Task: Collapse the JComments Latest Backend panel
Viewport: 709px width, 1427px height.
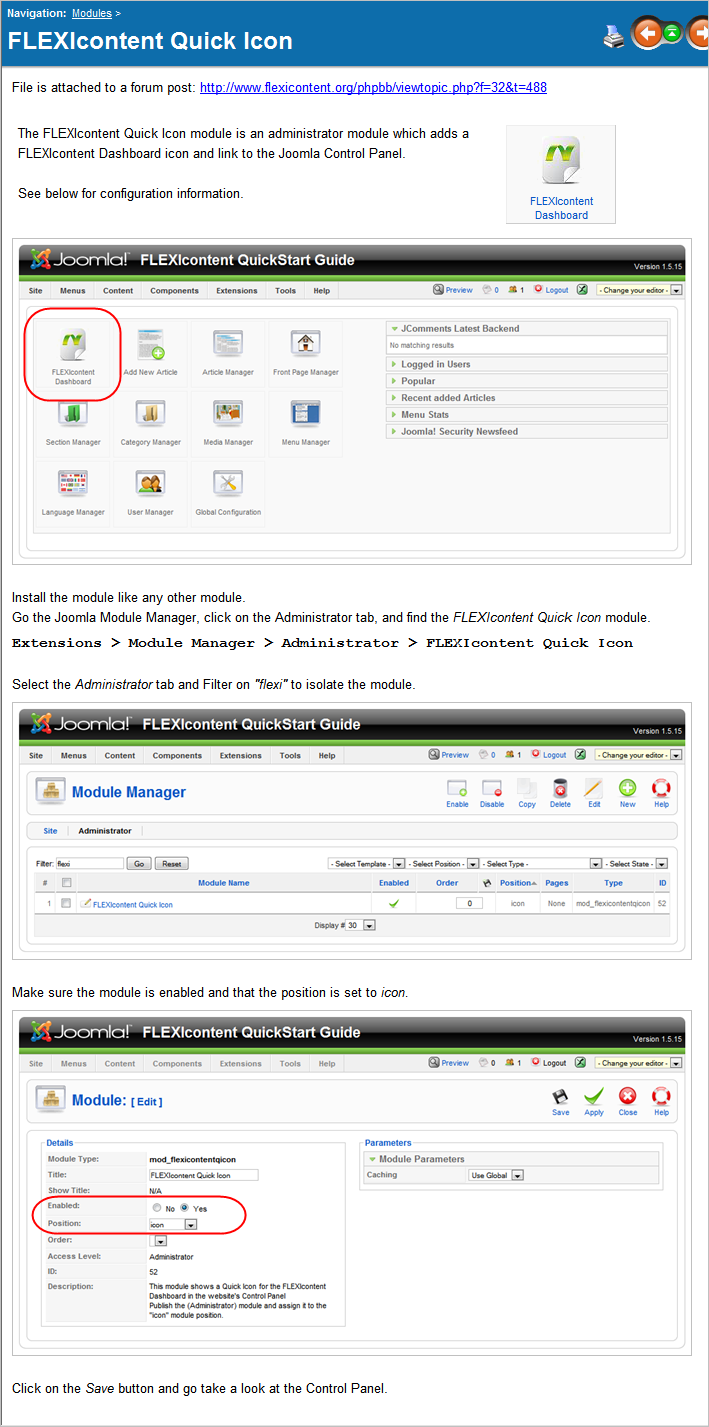Action: coord(527,328)
